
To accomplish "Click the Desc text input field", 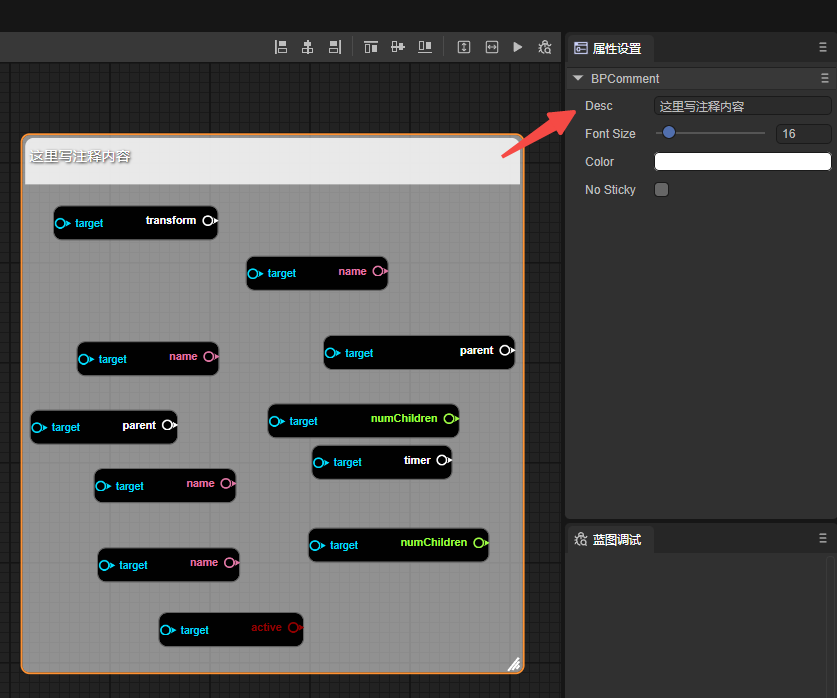I will tap(742, 106).
